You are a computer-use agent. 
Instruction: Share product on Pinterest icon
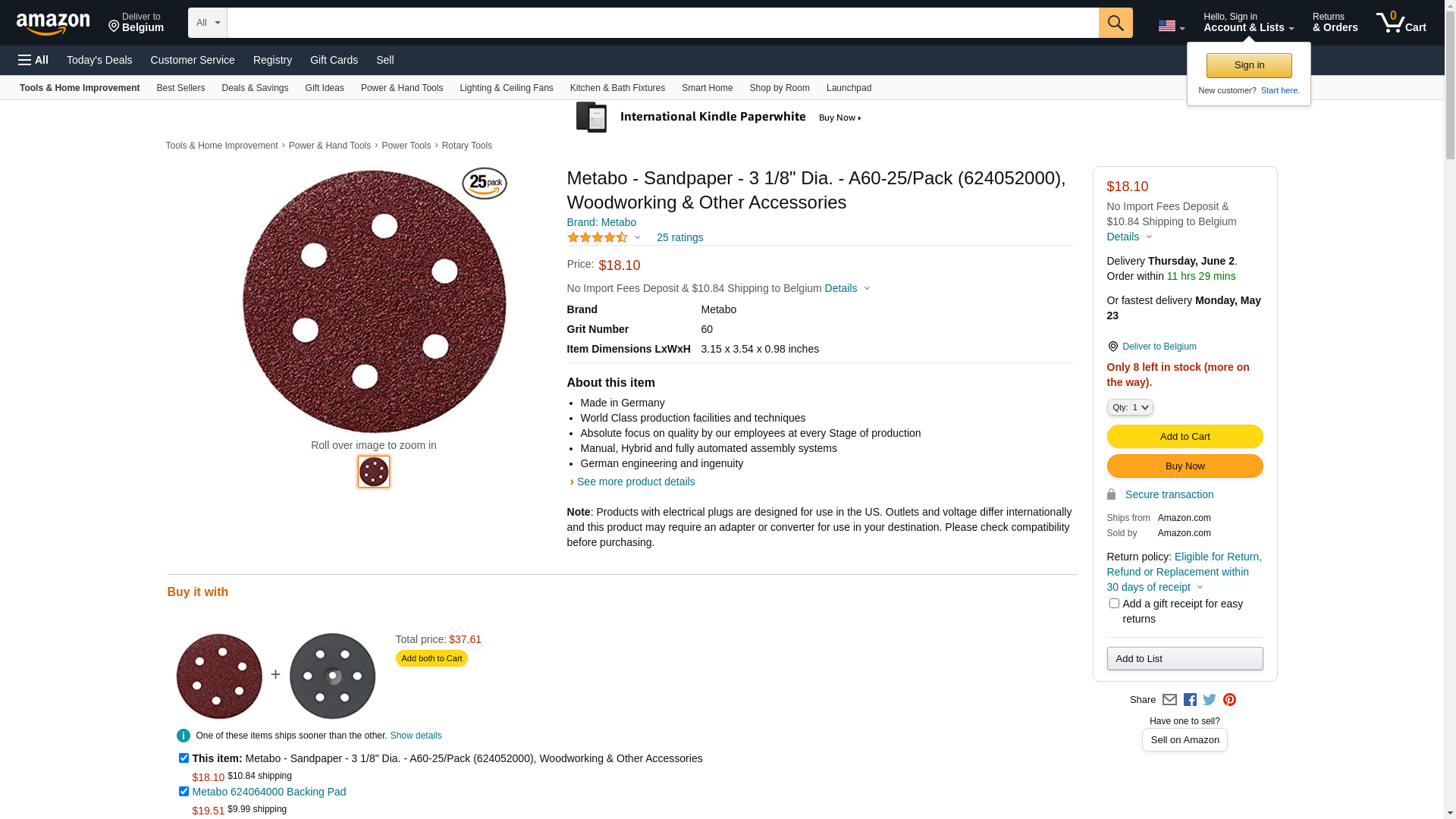point(1229,700)
